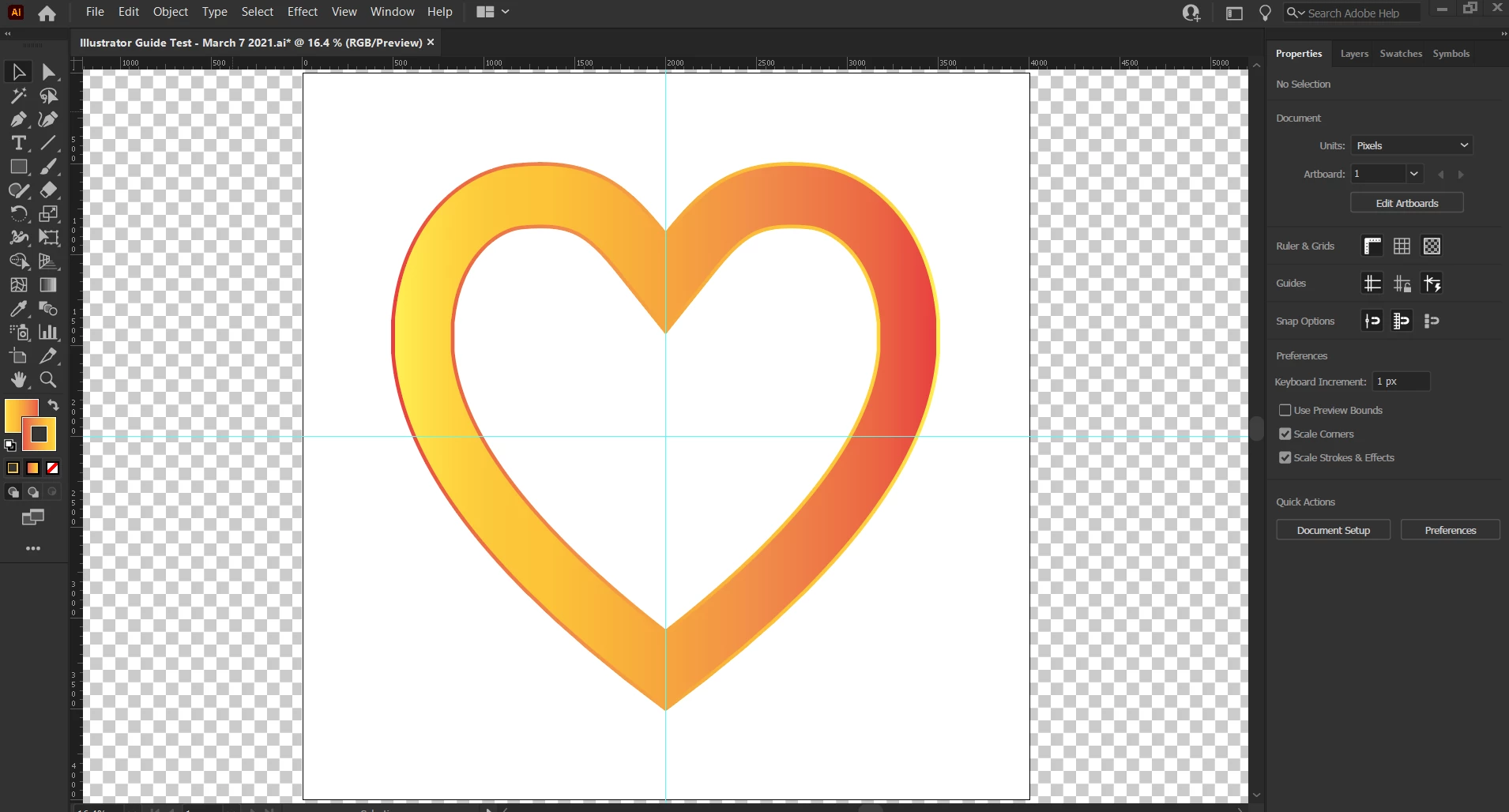
Task: Choose the Column Graph tool
Action: [48, 333]
